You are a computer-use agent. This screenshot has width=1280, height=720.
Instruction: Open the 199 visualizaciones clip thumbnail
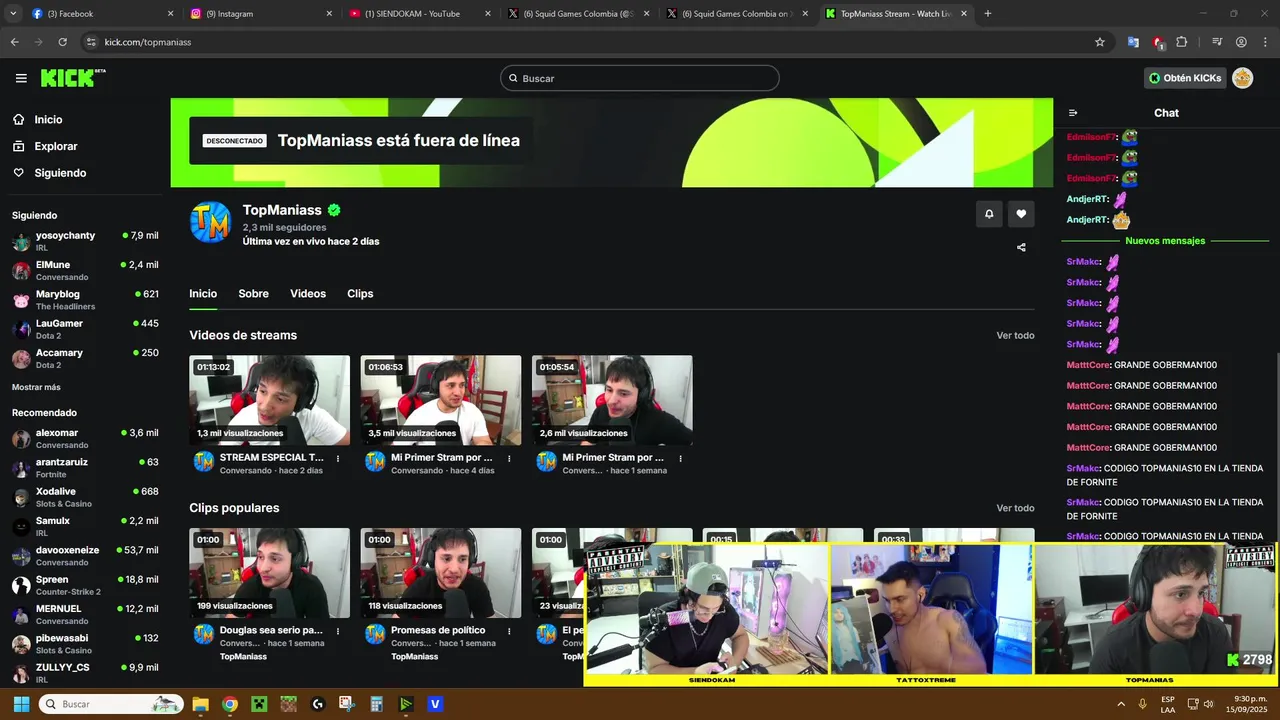[x=269, y=573]
